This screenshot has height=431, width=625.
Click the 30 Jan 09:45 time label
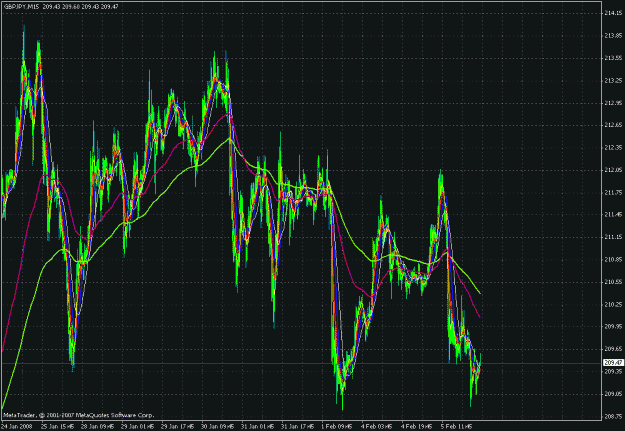218,426
